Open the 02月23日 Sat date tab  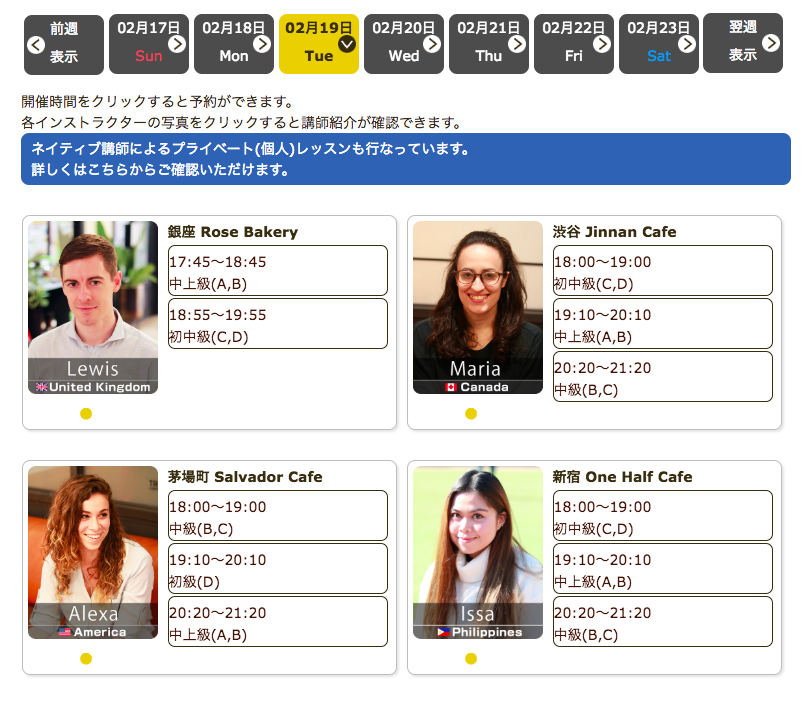(x=658, y=44)
